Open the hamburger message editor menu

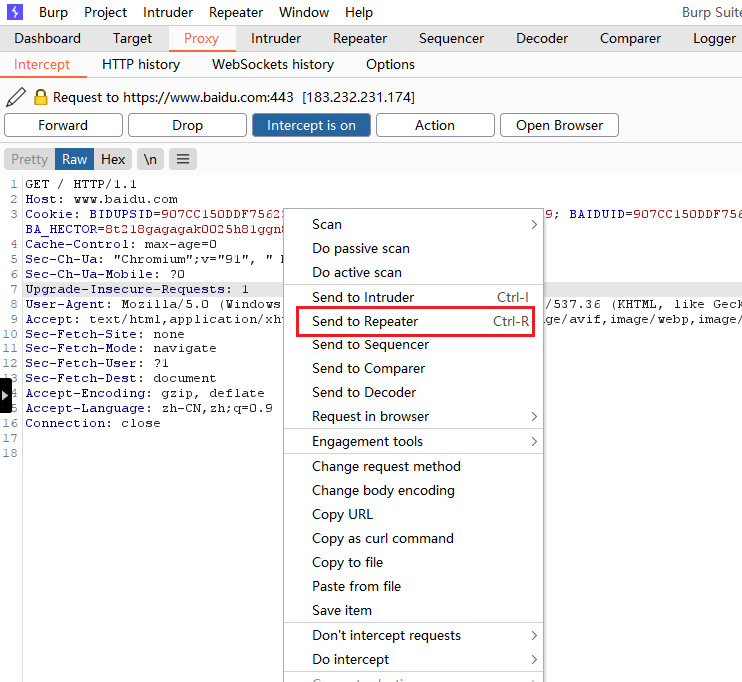pyautogui.click(x=183, y=159)
